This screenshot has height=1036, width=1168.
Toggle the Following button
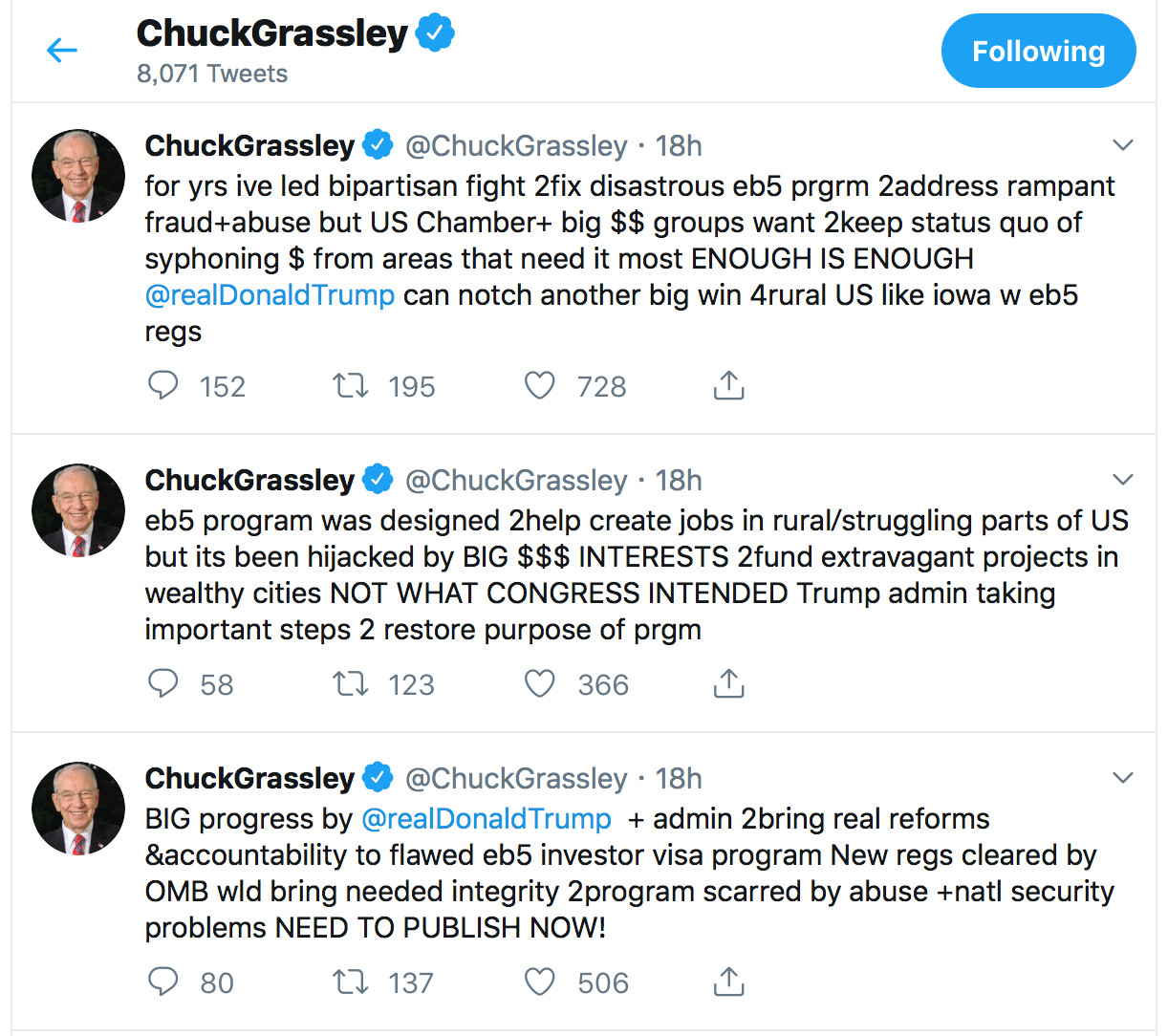[1038, 51]
